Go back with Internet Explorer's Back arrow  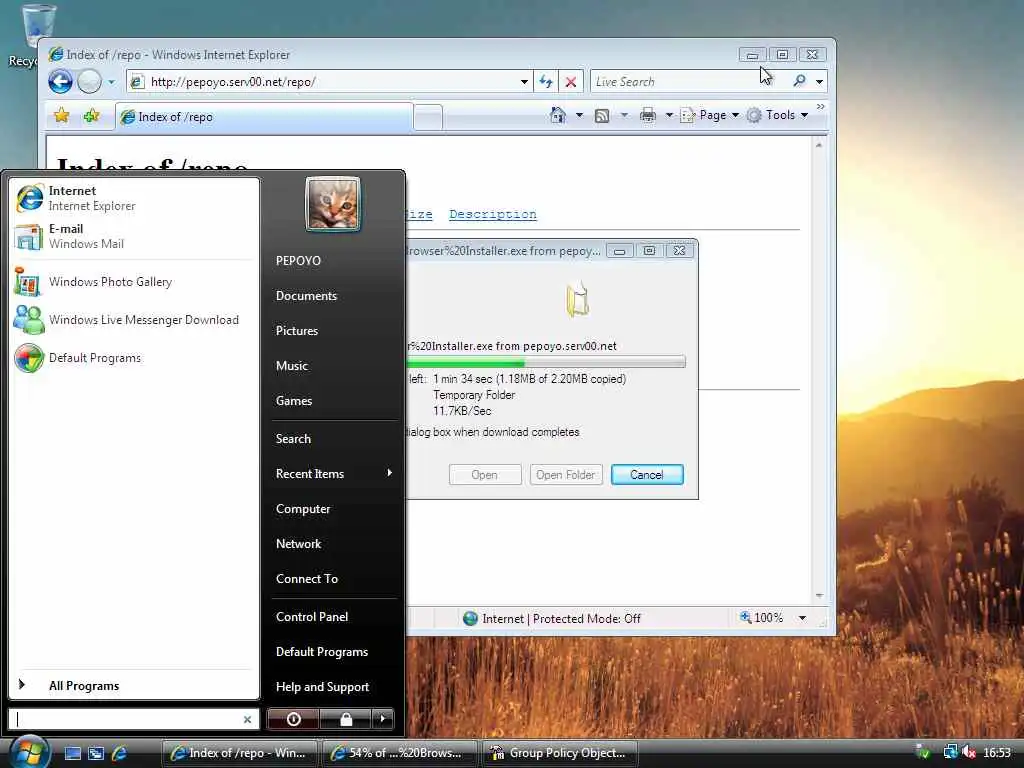tap(61, 82)
